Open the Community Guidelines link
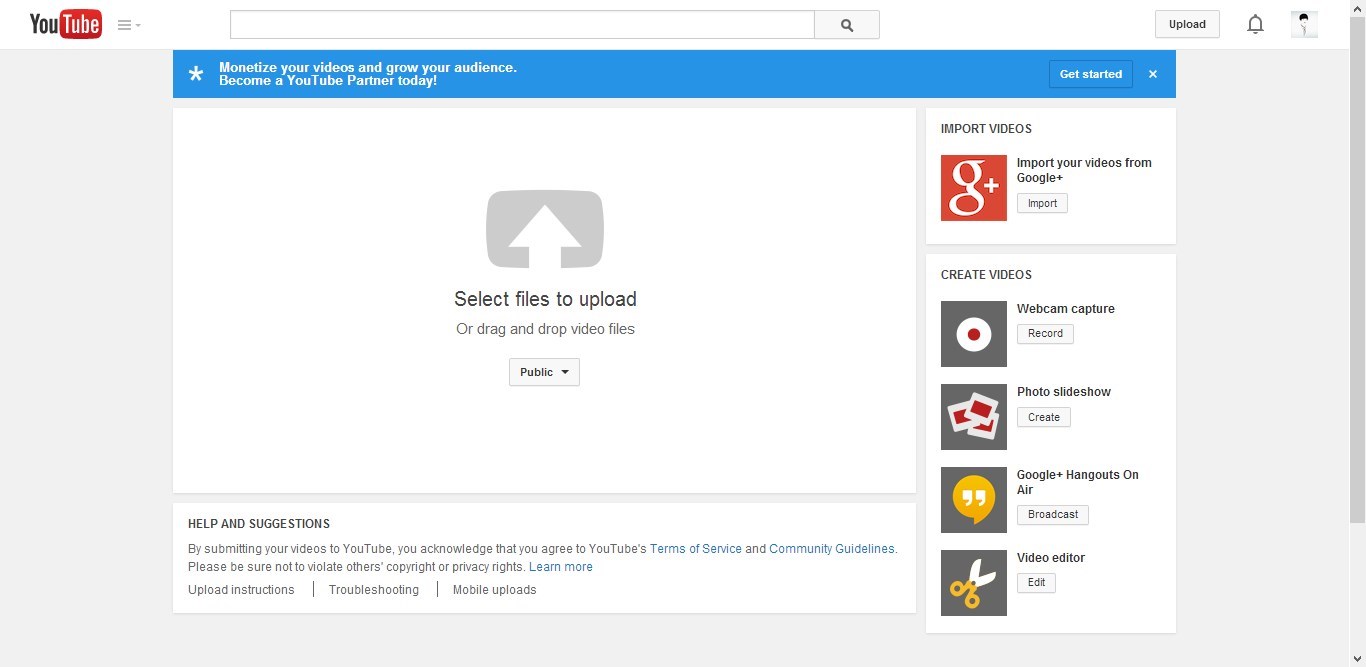 point(832,549)
